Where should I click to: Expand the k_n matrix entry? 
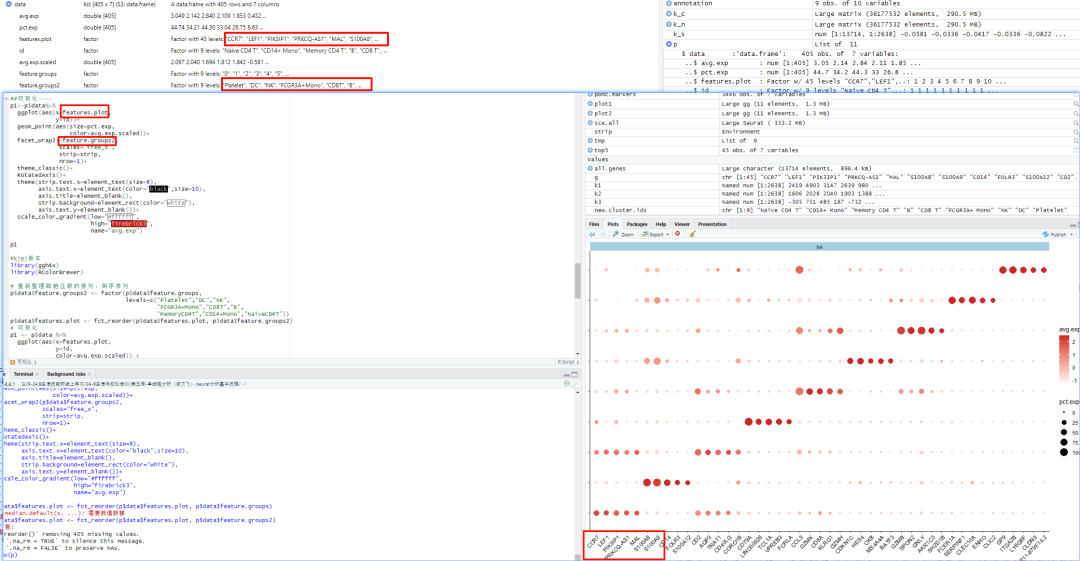point(669,24)
